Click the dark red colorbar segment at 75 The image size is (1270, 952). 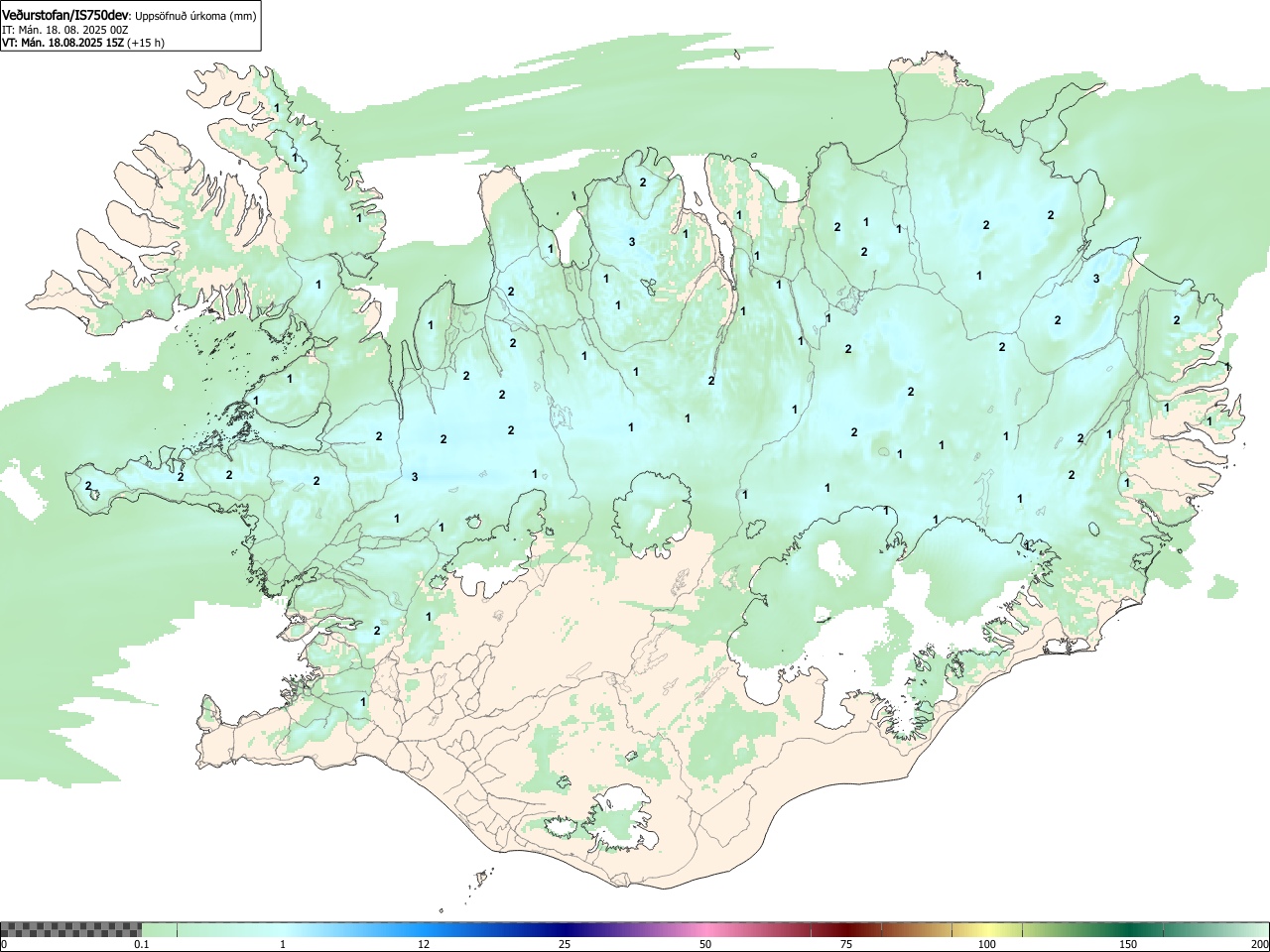(x=845, y=929)
